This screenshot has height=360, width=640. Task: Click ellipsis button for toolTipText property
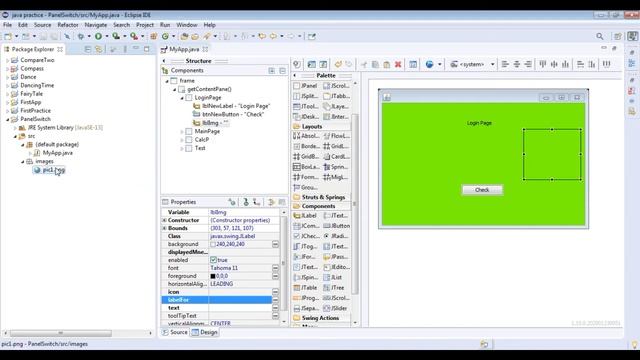[276, 316]
